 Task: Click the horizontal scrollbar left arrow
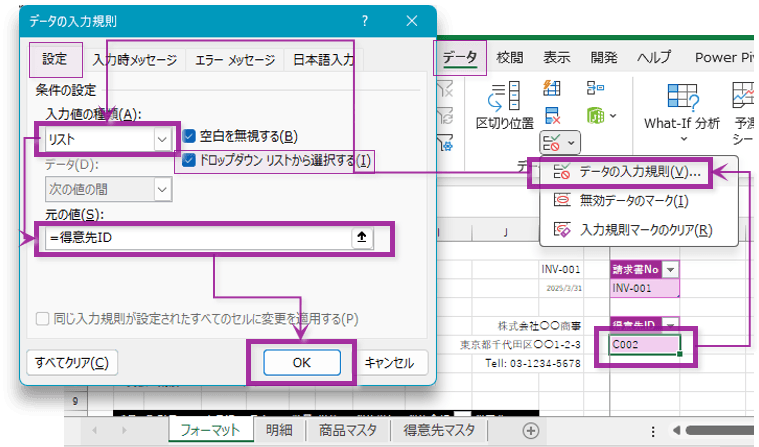[x=676, y=430]
